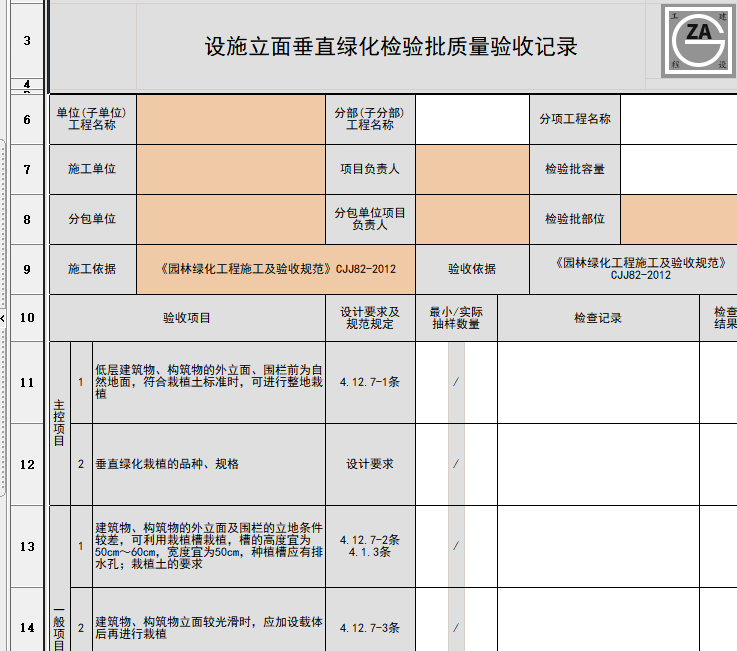Click the 施工依据 CJJ82-2012 orange cell
Image resolution: width=737 pixels, height=651 pixels.
(x=276, y=269)
